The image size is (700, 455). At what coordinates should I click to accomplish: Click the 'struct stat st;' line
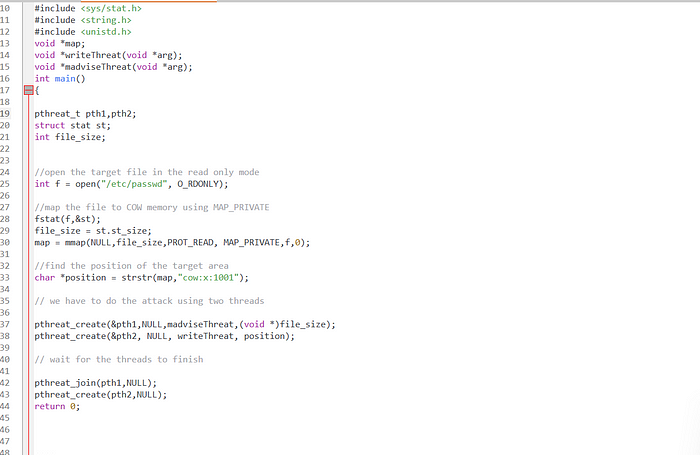(72, 125)
